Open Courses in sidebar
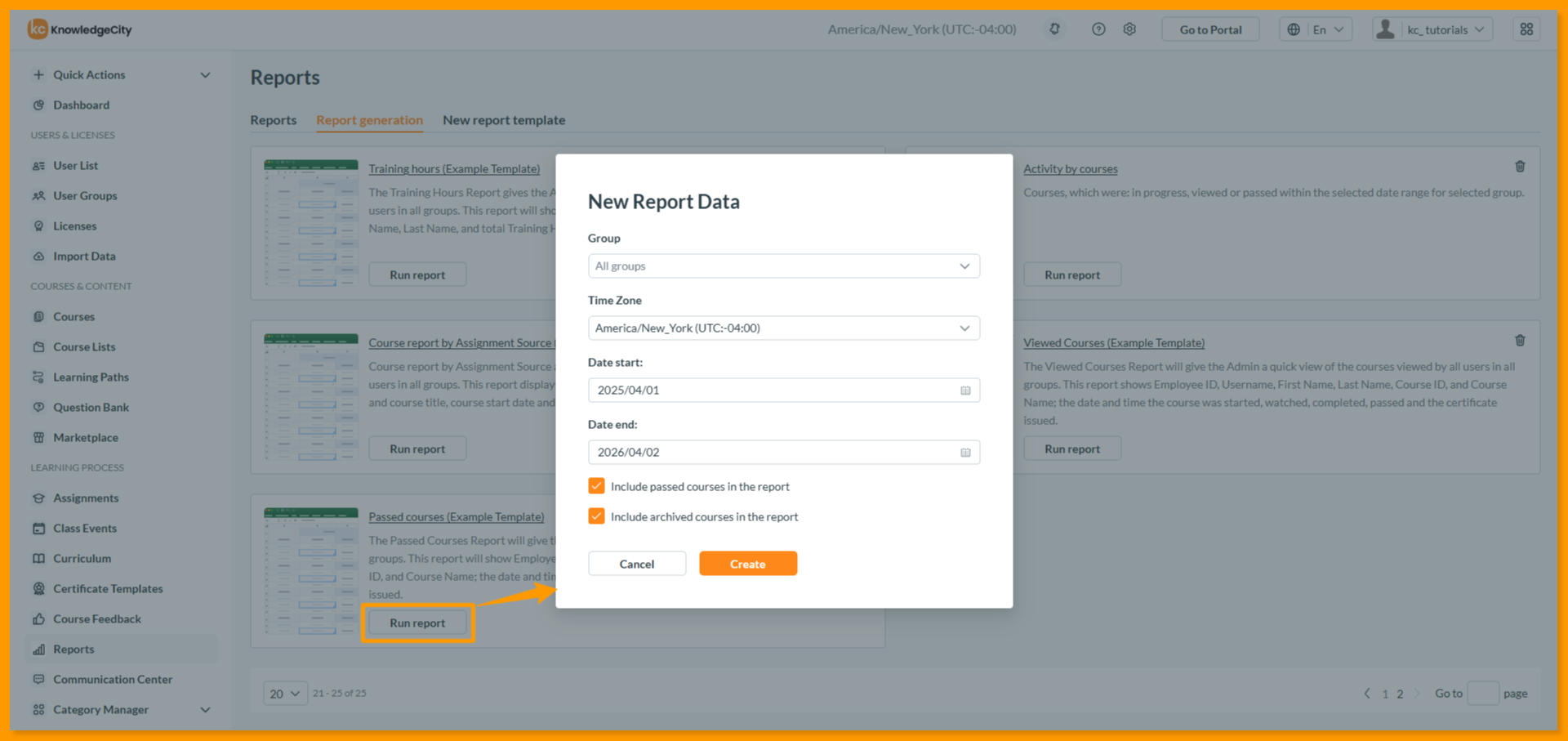 pos(73,316)
